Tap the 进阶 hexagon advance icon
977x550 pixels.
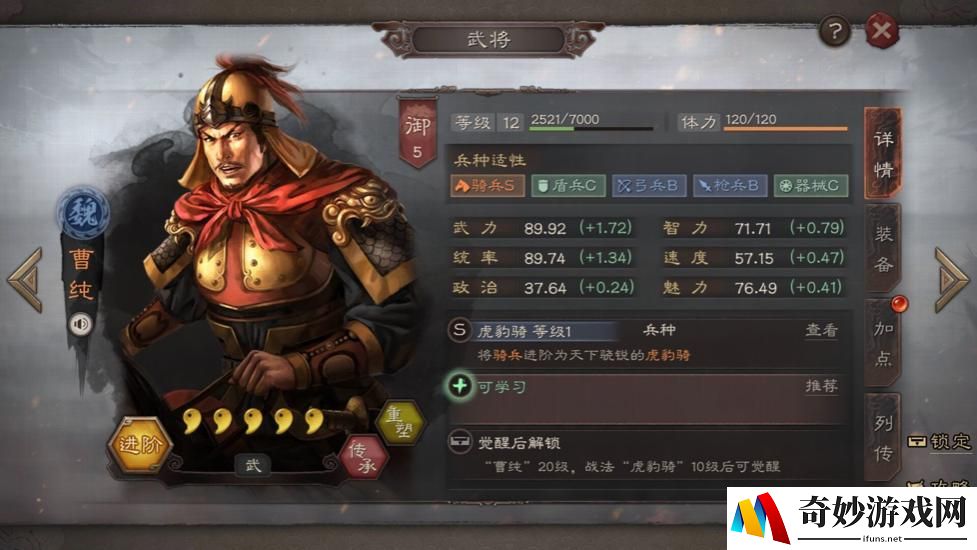[140, 445]
